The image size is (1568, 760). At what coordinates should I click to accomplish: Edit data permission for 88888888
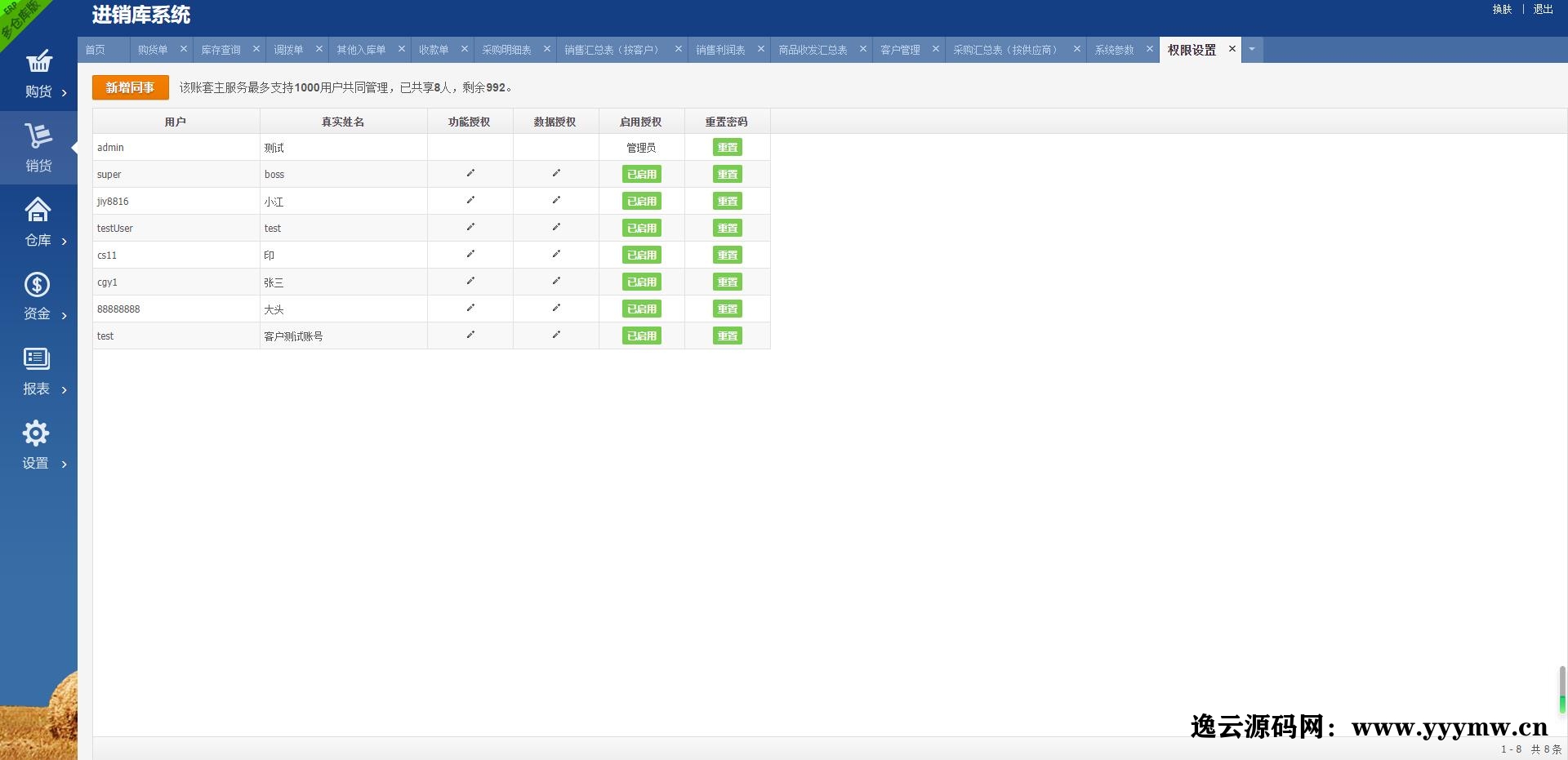pos(556,308)
